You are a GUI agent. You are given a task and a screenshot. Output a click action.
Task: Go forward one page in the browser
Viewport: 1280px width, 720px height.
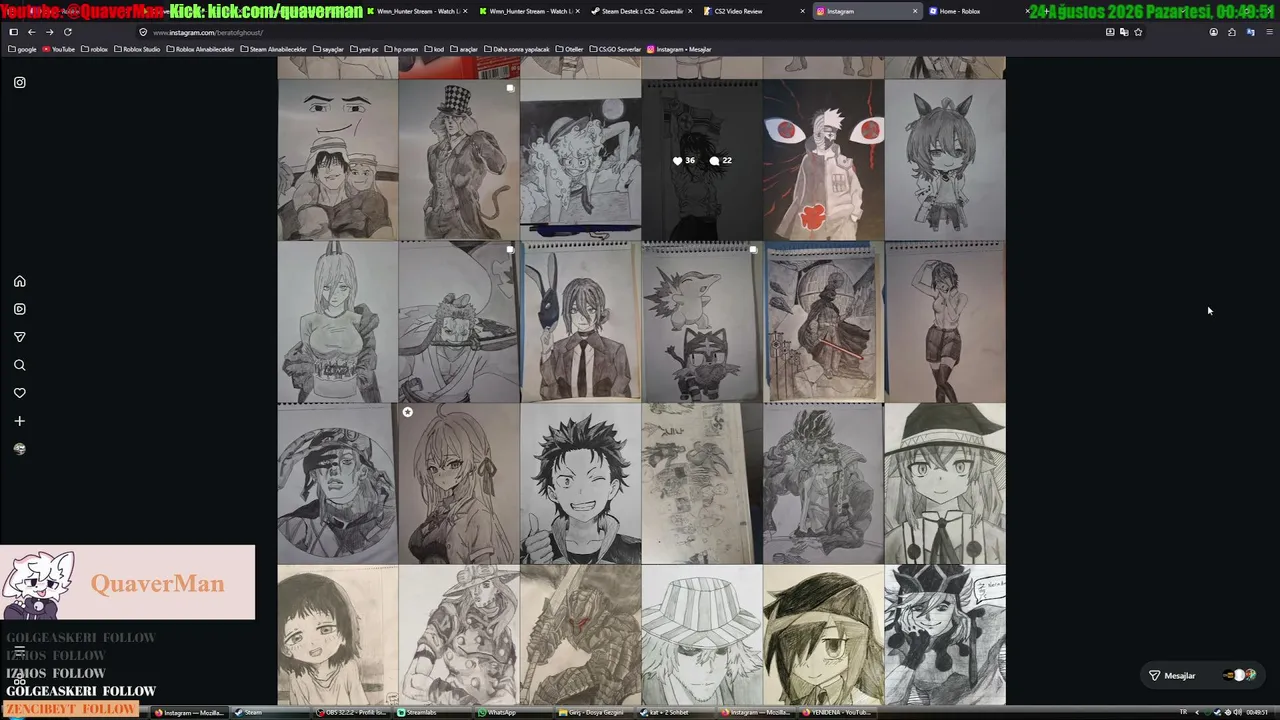(49, 32)
